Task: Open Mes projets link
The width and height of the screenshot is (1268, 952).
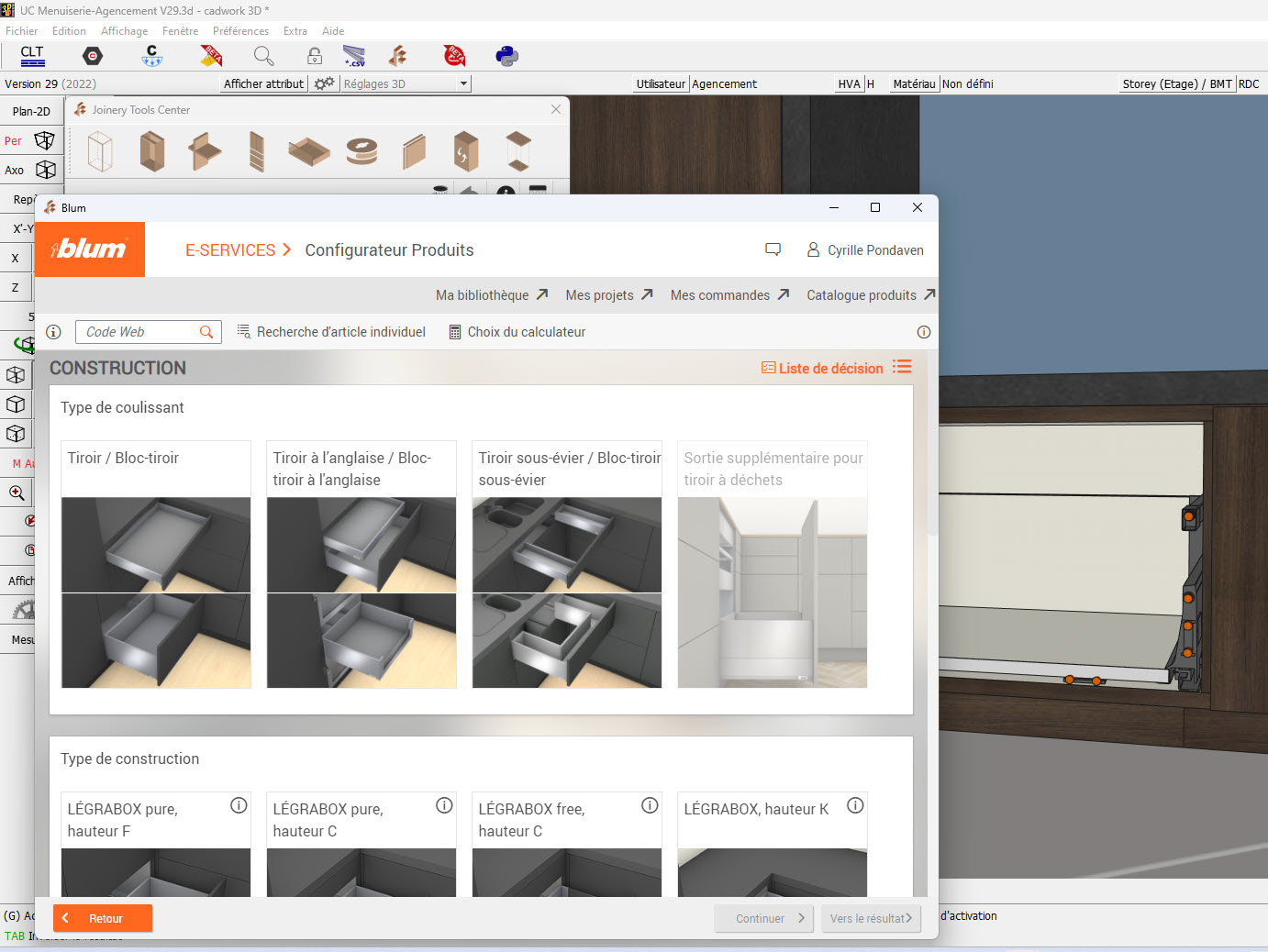Action: click(609, 295)
